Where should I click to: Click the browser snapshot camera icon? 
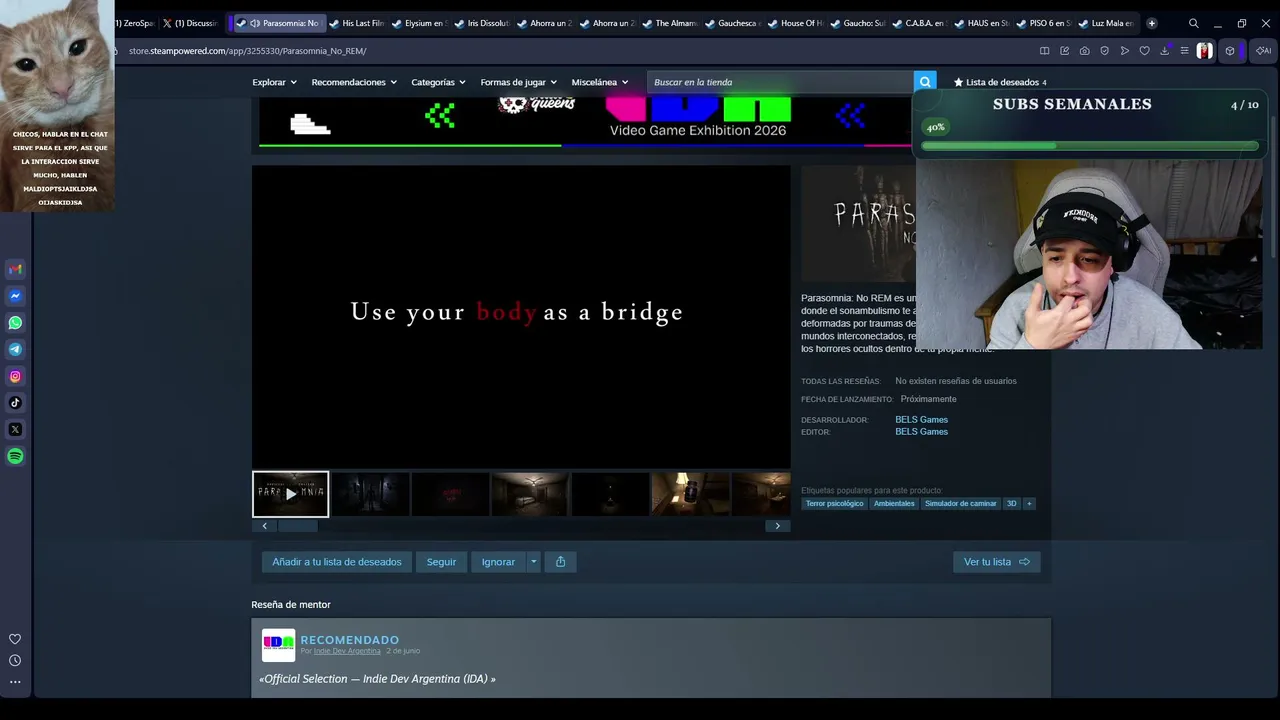pyautogui.click(x=1084, y=51)
